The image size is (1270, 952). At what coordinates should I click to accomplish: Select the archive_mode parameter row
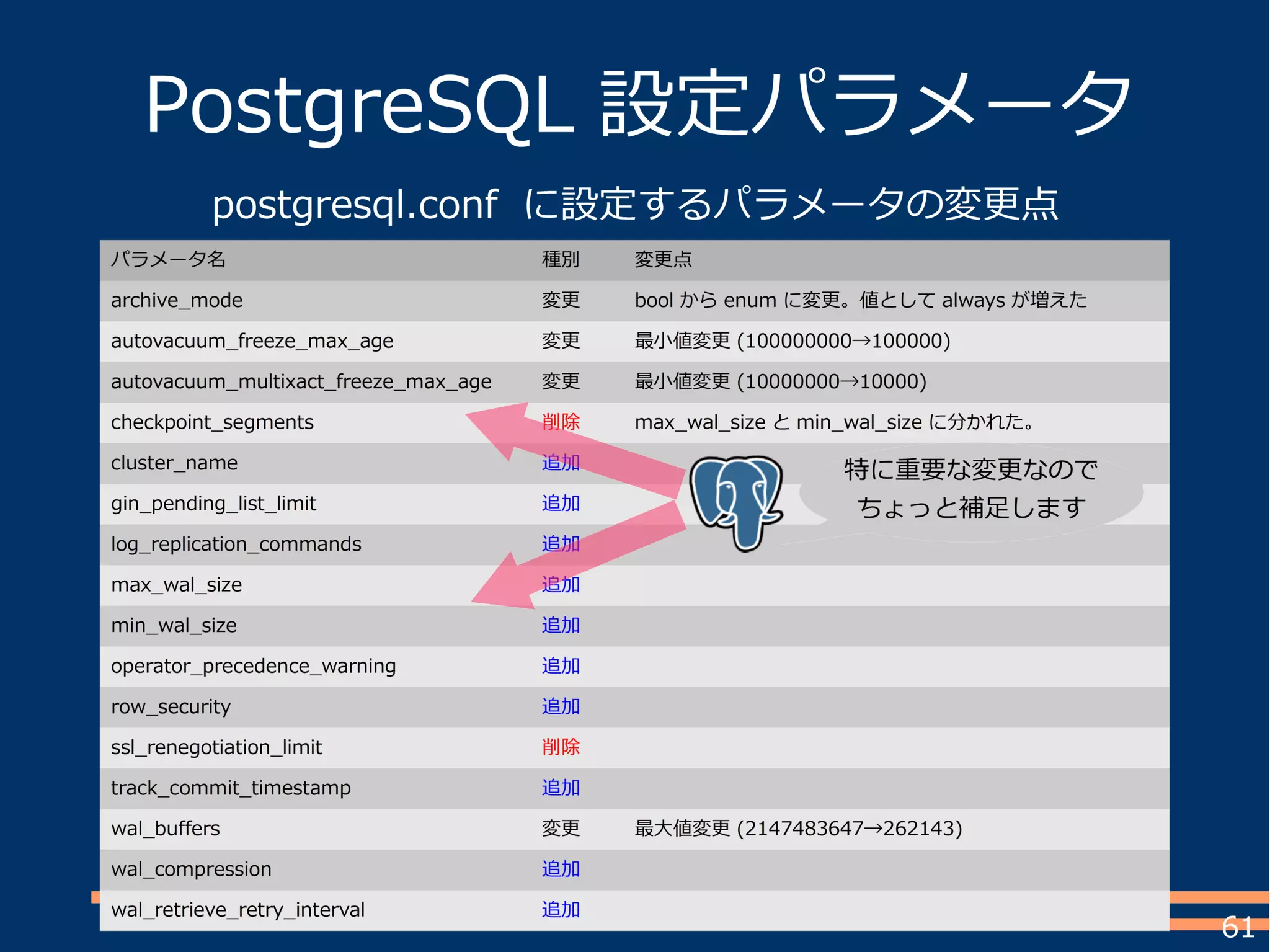pos(177,301)
